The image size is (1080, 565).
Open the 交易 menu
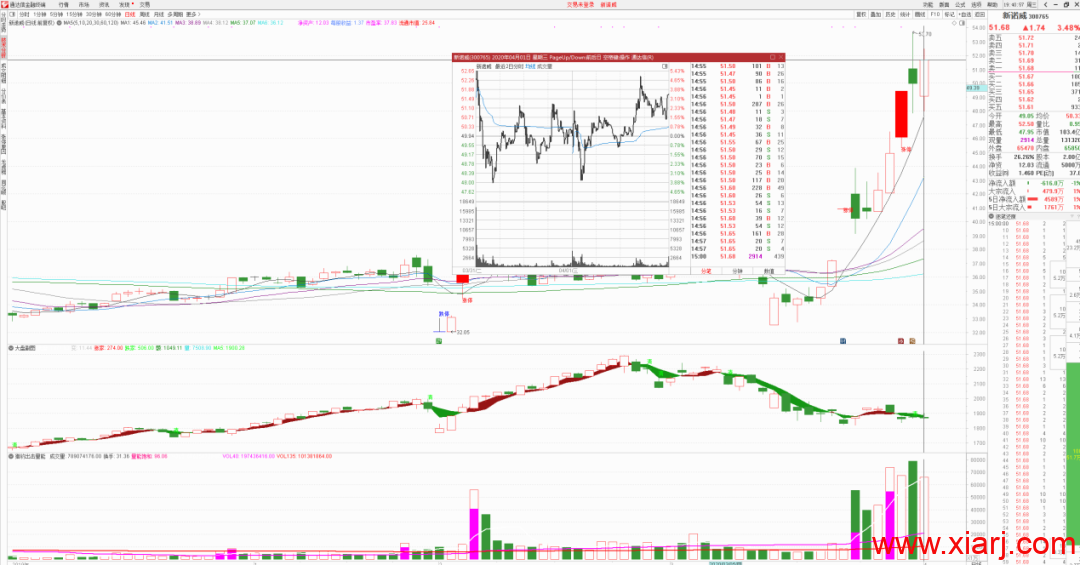pos(145,4)
